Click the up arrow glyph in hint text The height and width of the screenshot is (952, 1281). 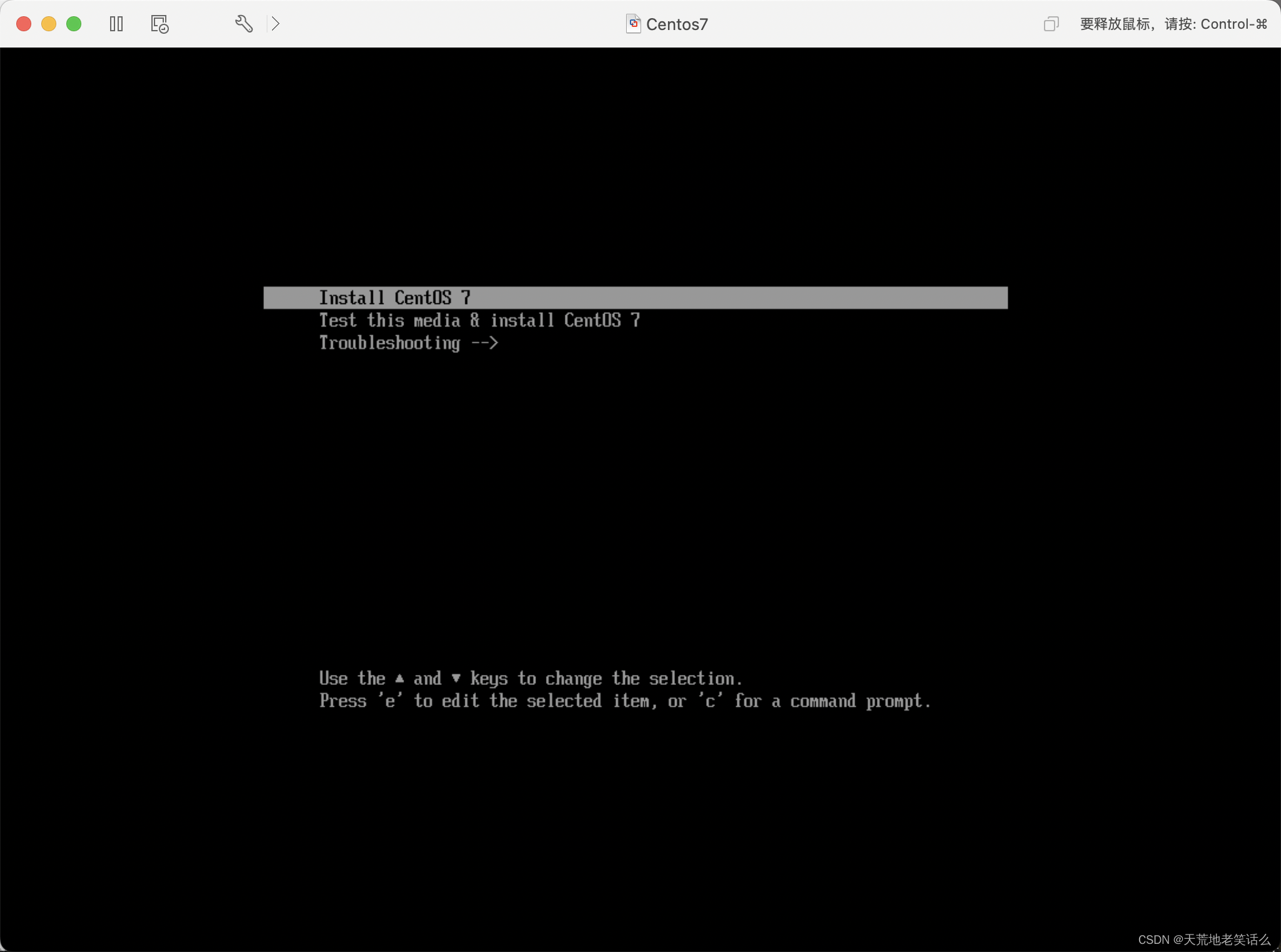tap(400, 679)
